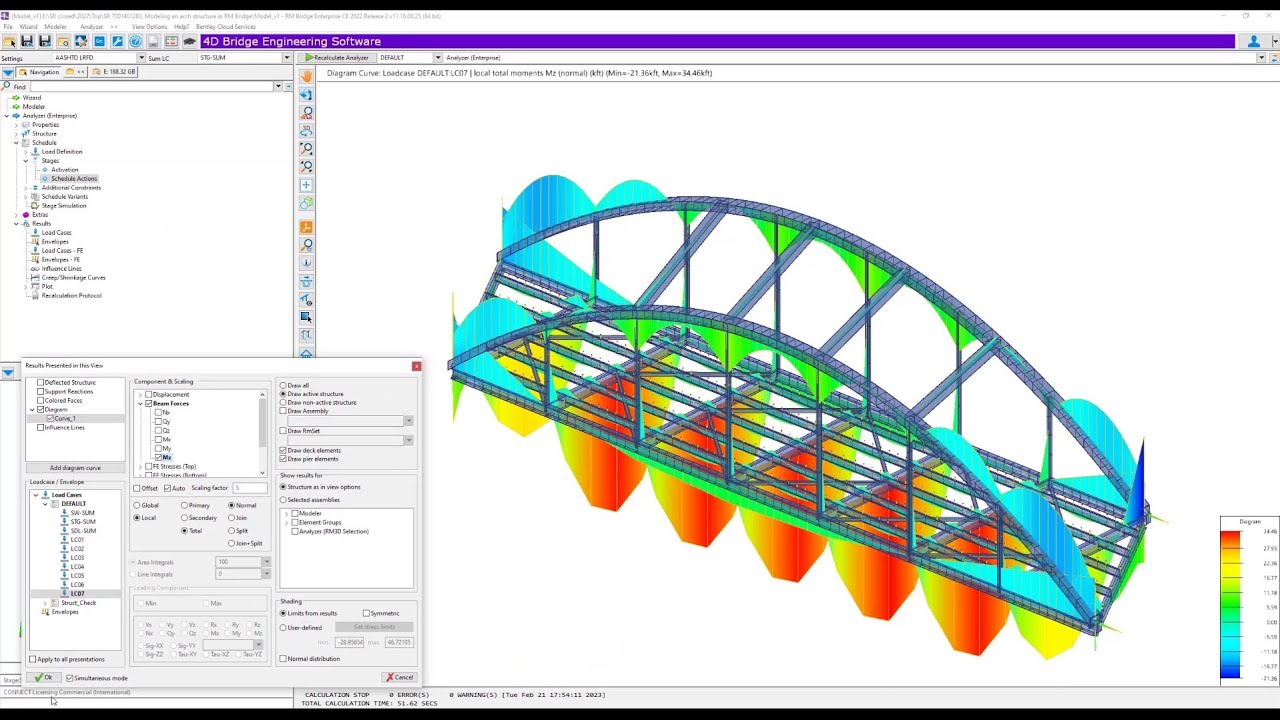Click the graduation cap icon in toolbar
1280x720 pixels.
coord(189,41)
